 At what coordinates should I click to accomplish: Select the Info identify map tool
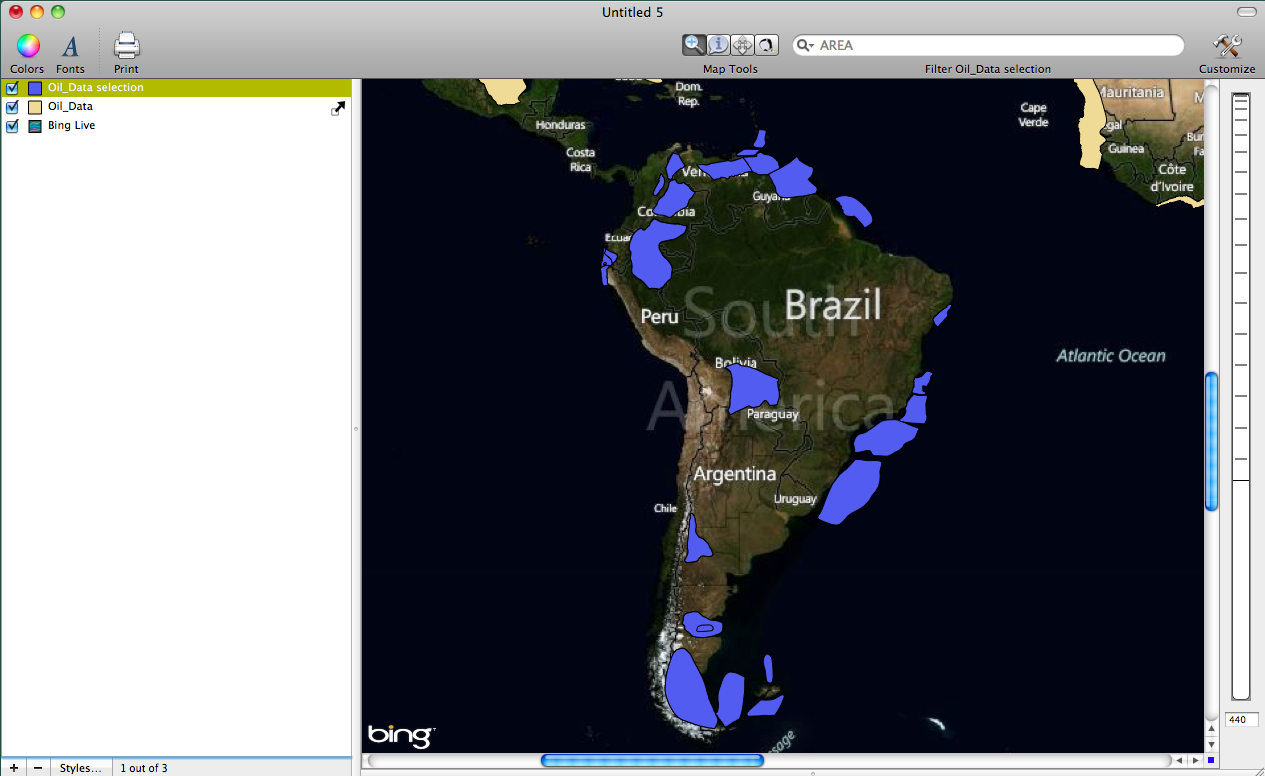[718, 45]
